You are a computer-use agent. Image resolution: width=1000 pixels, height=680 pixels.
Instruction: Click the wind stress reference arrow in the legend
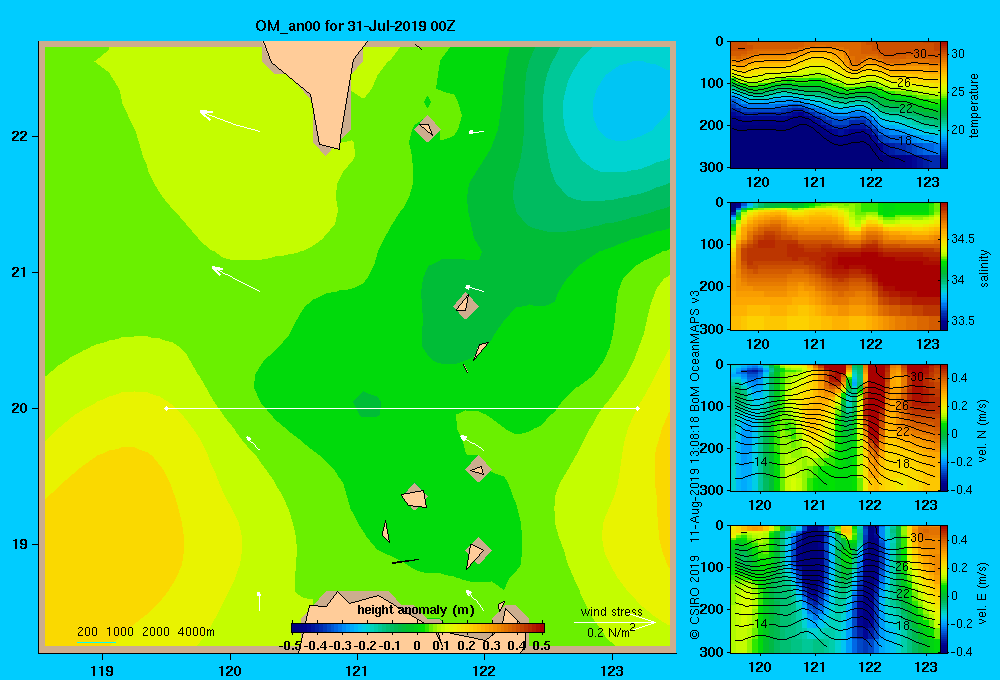[x=614, y=622]
